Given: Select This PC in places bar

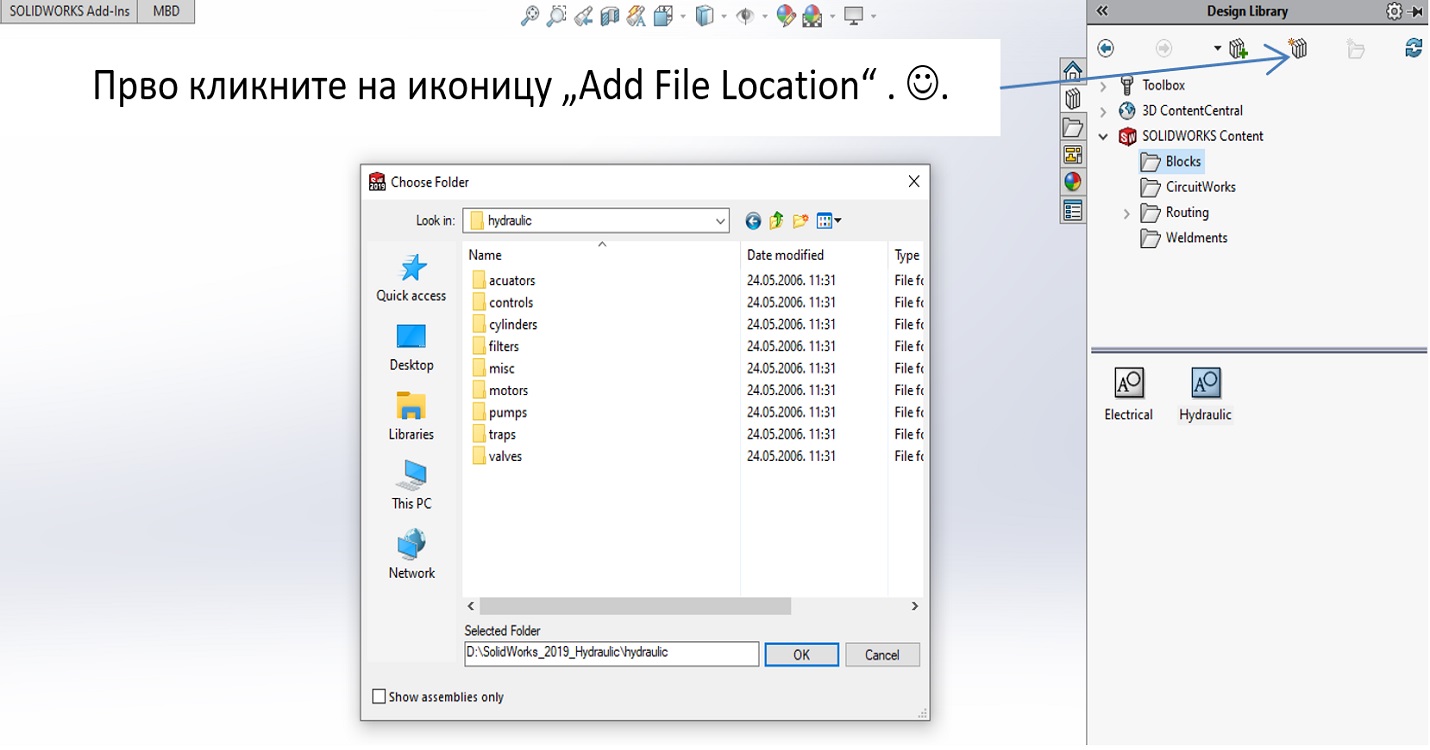Looking at the screenshot, I should [411, 486].
